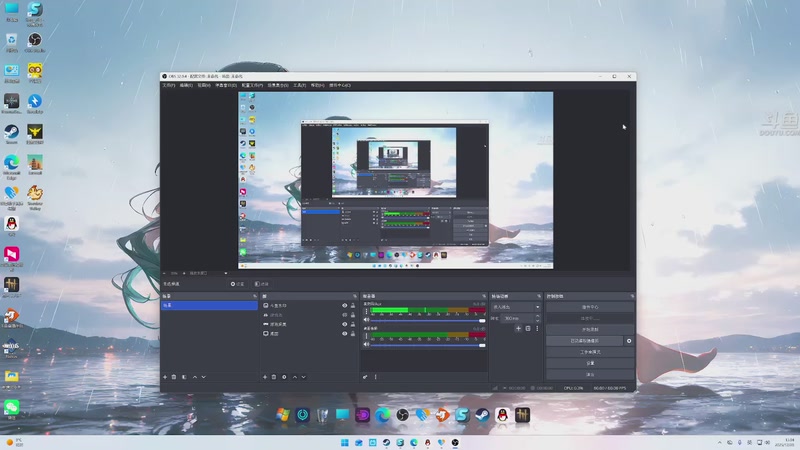Viewport: 800px width, 450px height.
Task: Move the scene down with the arrow
Action: pyautogui.click(x=204, y=377)
